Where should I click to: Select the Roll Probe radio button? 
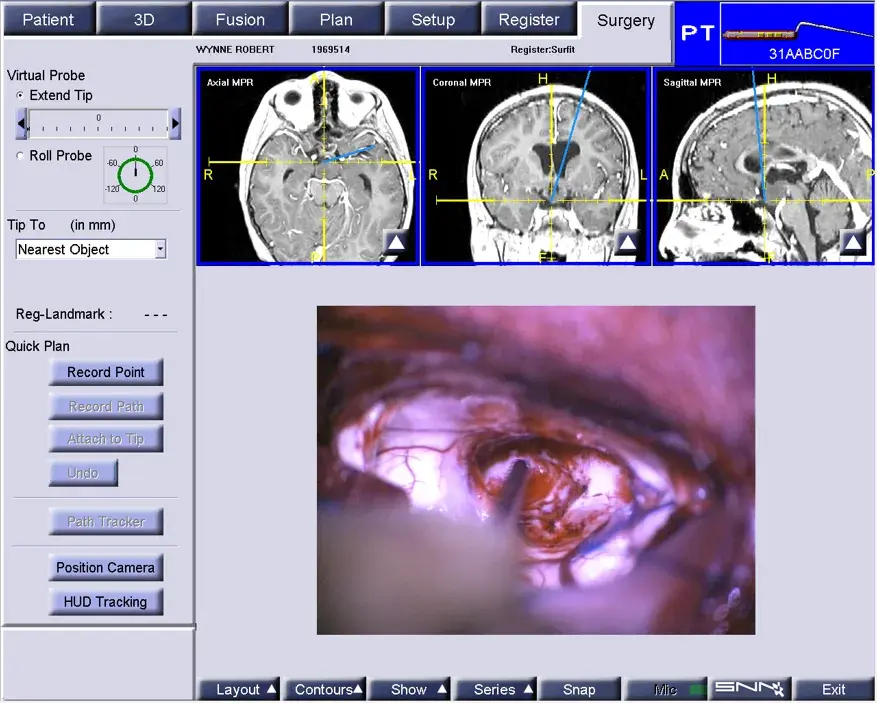21,156
